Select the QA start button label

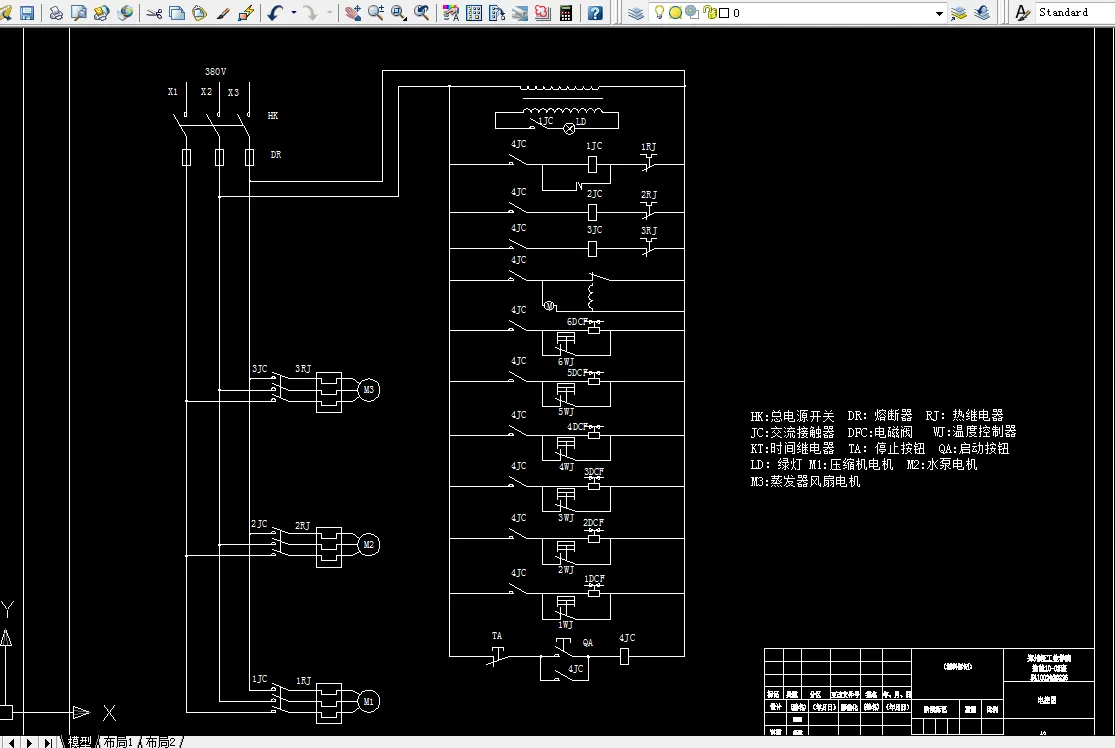click(587, 643)
